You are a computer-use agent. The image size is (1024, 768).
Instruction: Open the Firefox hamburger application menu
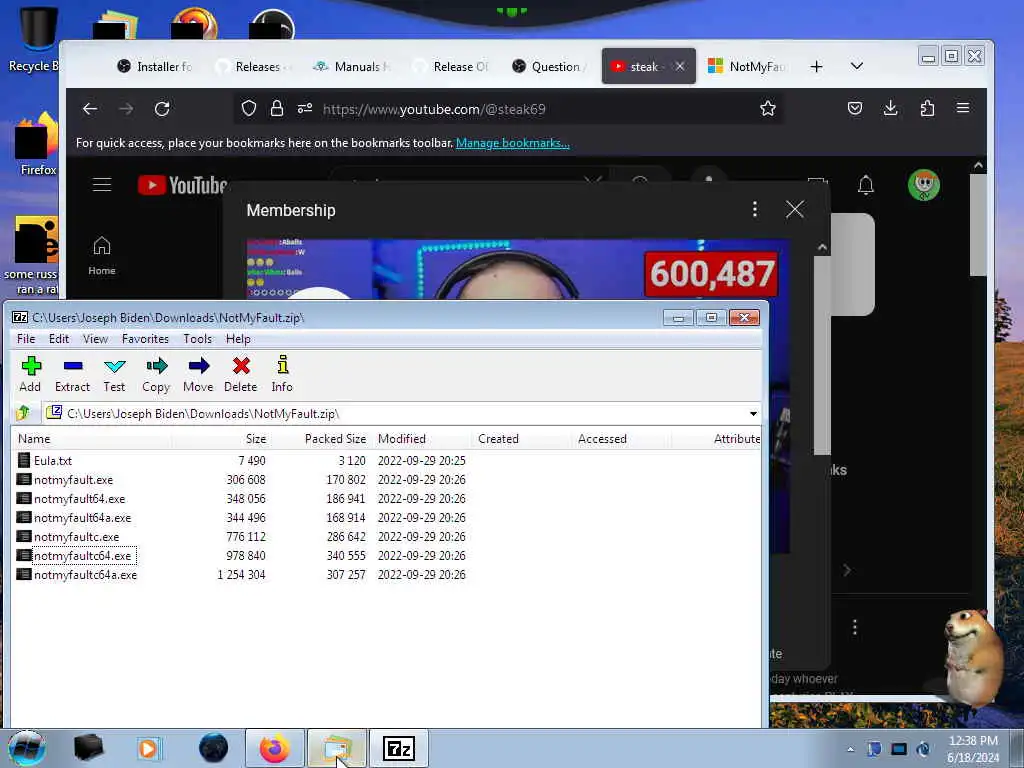tap(963, 108)
